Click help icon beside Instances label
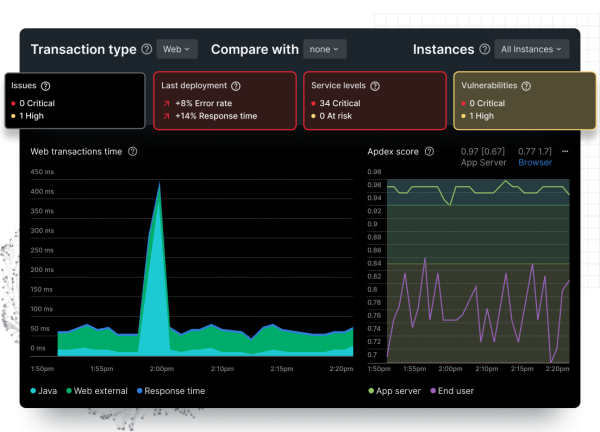This screenshot has width=600, height=432. [x=485, y=49]
